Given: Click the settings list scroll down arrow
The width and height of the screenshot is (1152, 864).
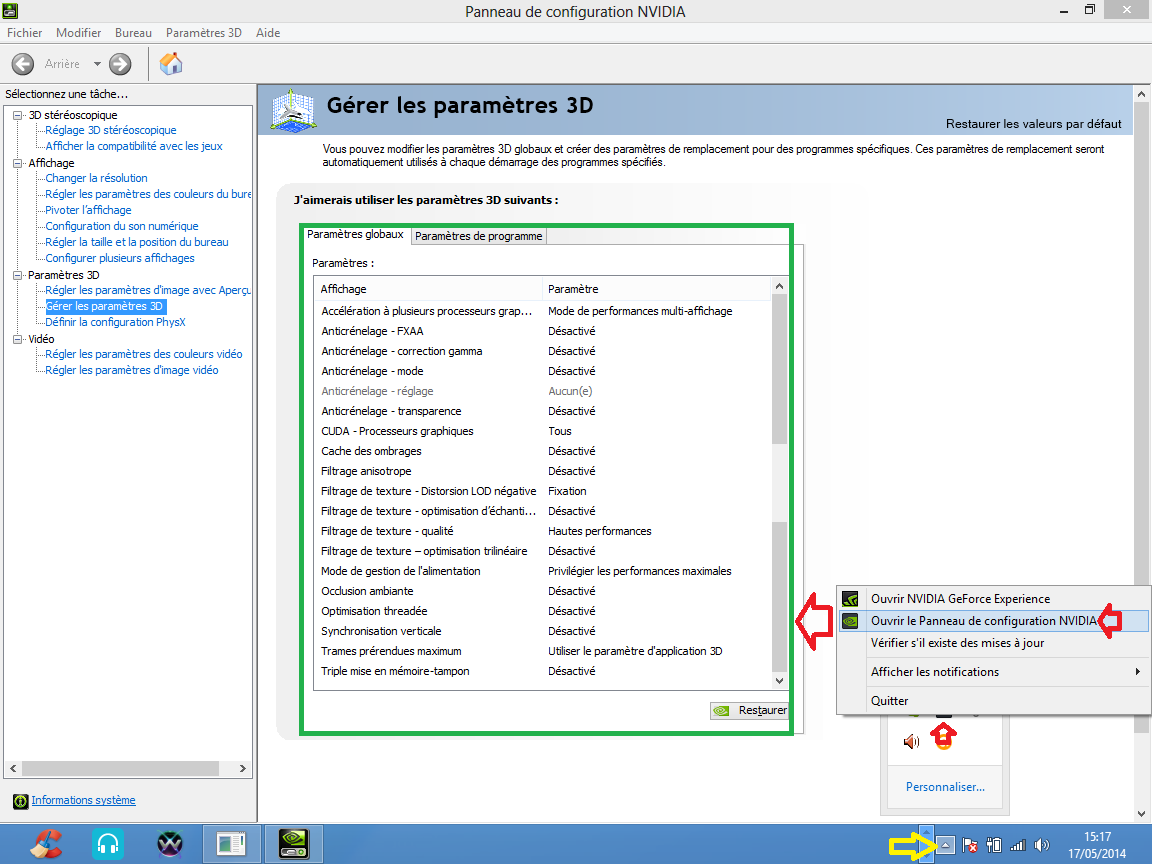Looking at the screenshot, I should [780, 681].
